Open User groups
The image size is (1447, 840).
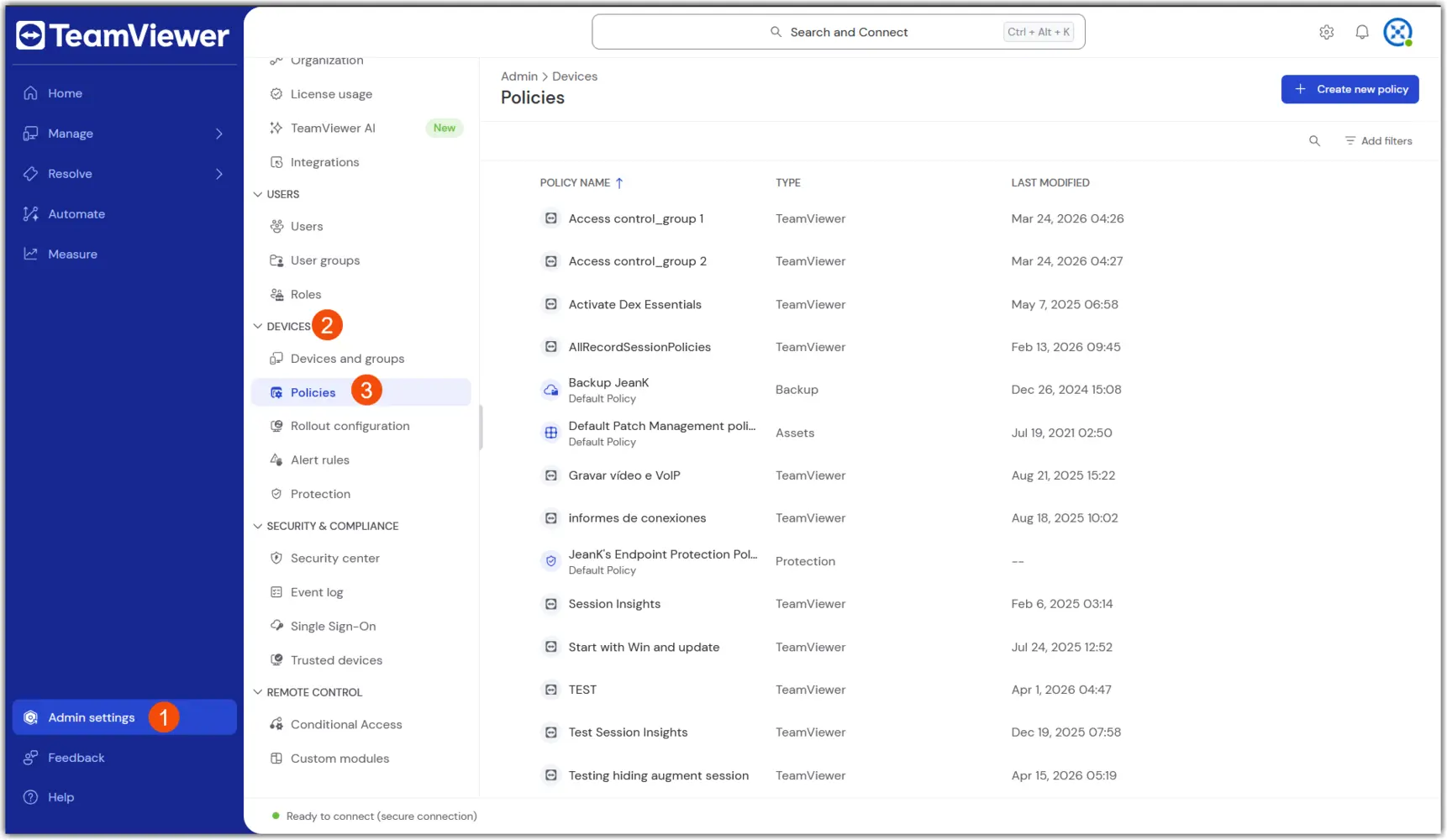tap(361, 260)
